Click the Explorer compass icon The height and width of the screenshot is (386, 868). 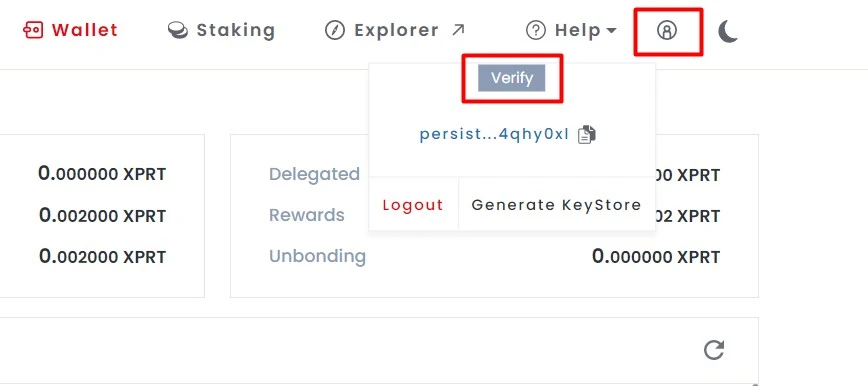335,30
